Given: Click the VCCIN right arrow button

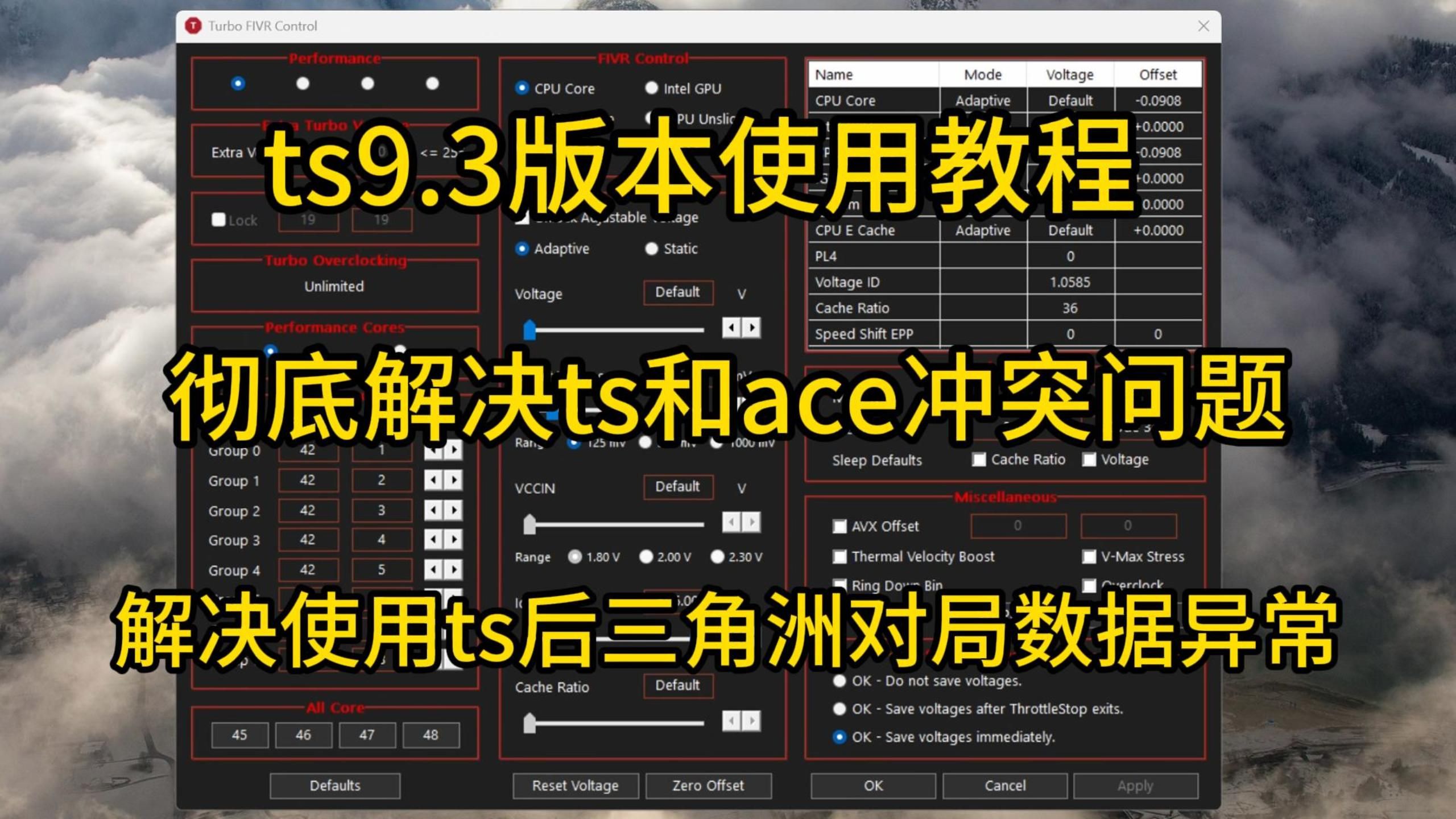Looking at the screenshot, I should pyautogui.click(x=751, y=522).
